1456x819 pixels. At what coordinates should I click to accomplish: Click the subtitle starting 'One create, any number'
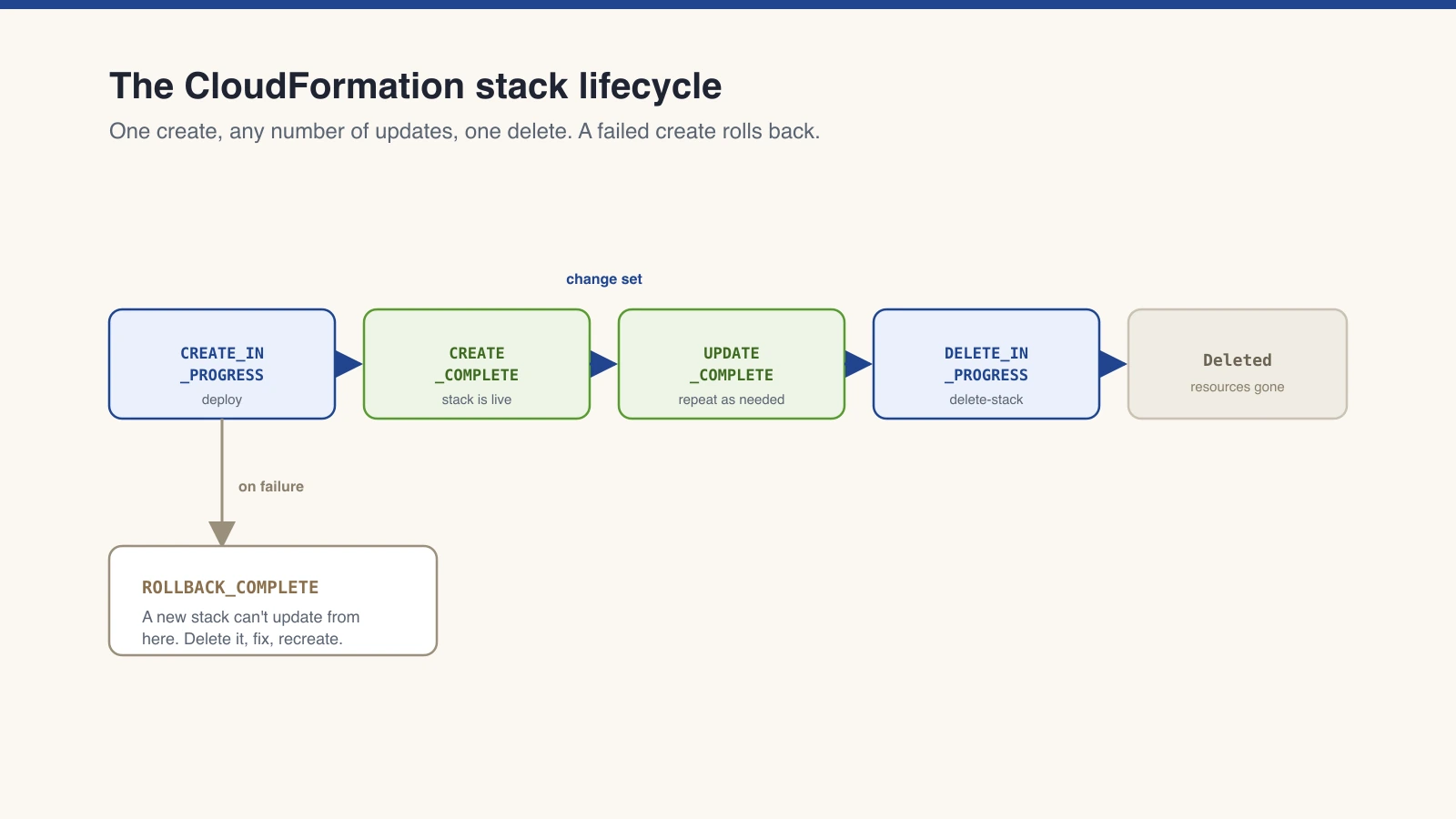pyautogui.click(x=464, y=131)
